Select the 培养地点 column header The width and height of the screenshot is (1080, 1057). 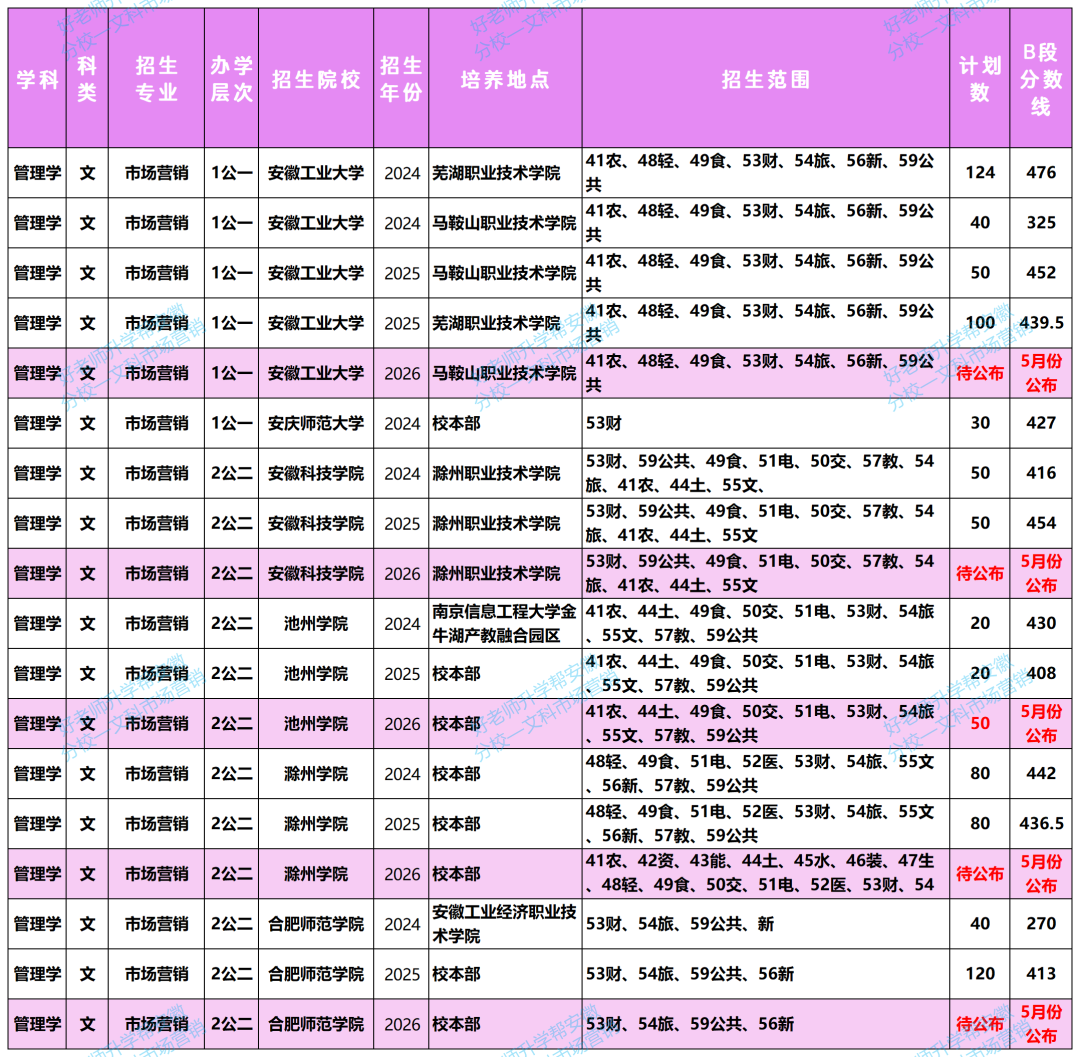click(x=505, y=79)
